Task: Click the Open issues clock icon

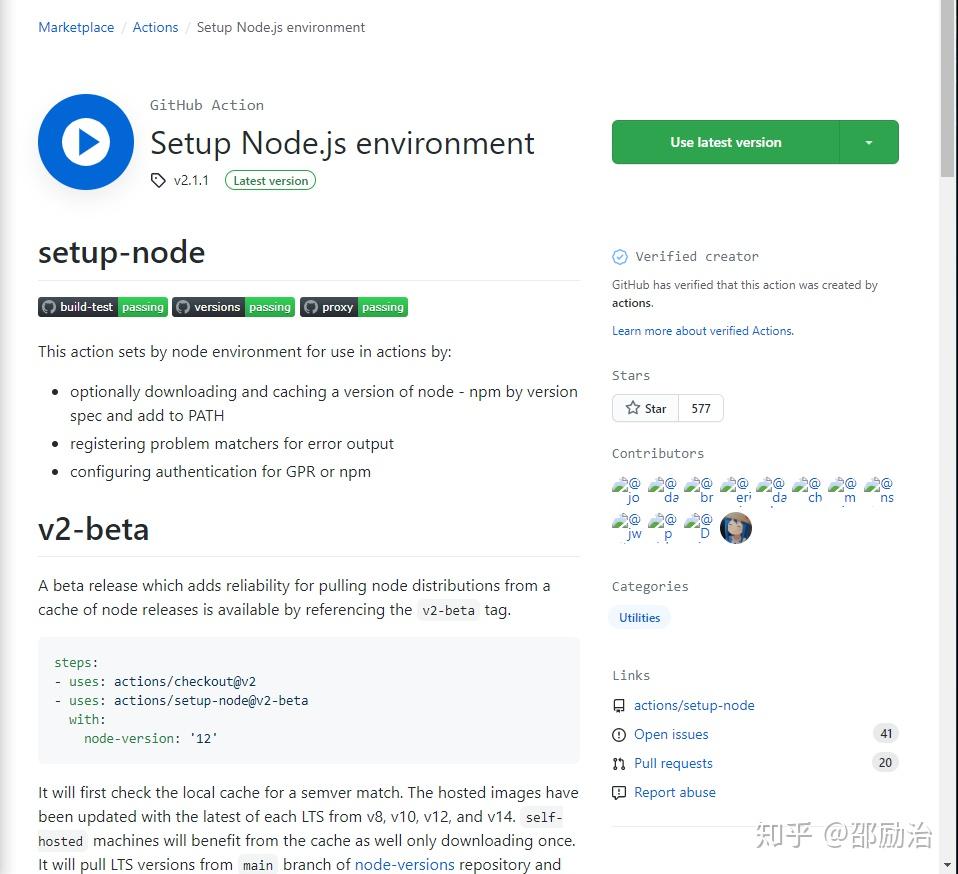Action: pos(620,734)
